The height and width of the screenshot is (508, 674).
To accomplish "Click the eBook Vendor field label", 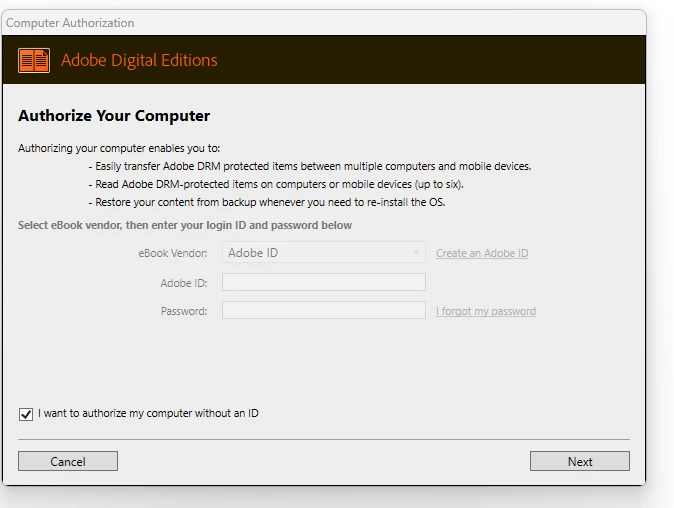I will click(x=173, y=253).
